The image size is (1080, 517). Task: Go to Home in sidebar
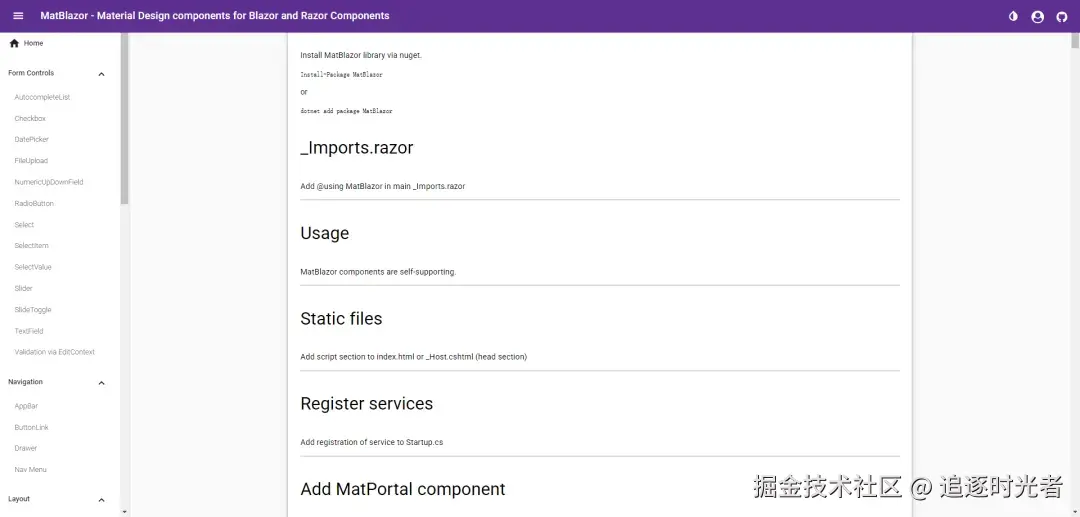point(33,43)
